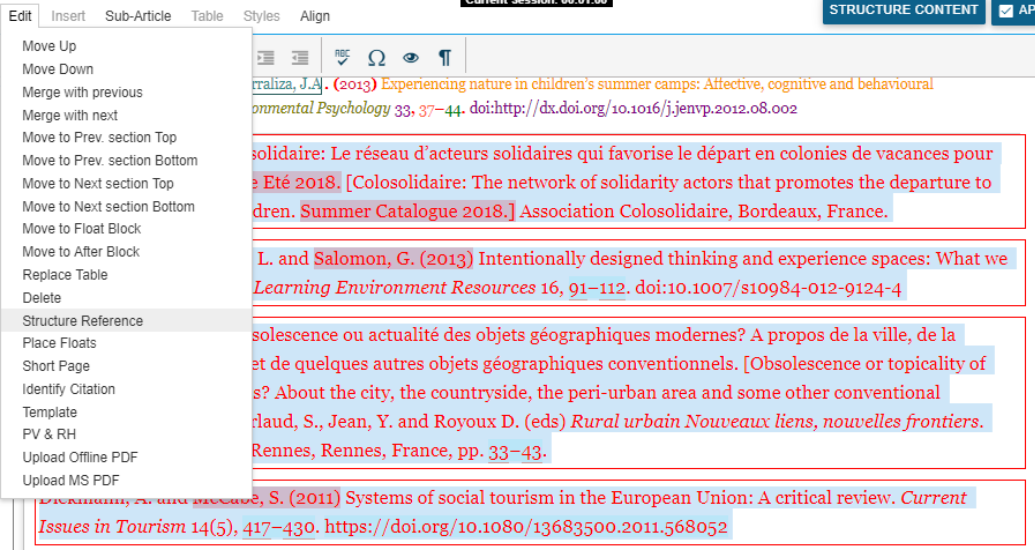The height and width of the screenshot is (559, 1035).
Task: Select Merge with next
Action: (x=126, y=115)
